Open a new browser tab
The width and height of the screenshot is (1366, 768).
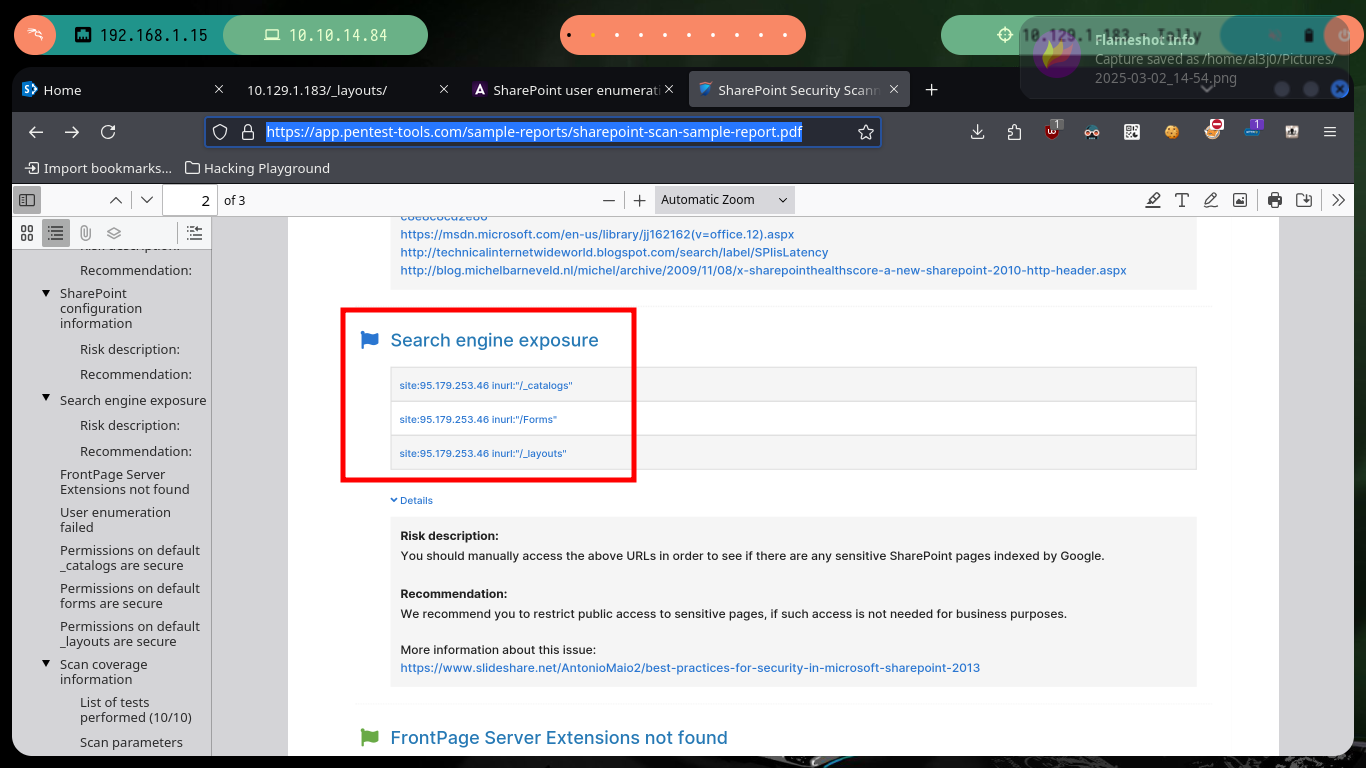[x=931, y=90]
